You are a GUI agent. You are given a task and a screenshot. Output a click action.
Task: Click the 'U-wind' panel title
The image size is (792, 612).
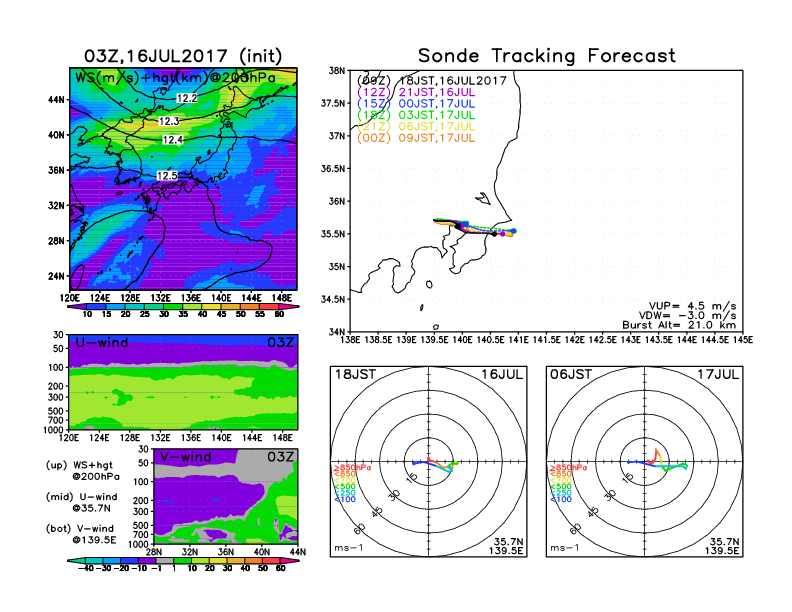(102, 343)
